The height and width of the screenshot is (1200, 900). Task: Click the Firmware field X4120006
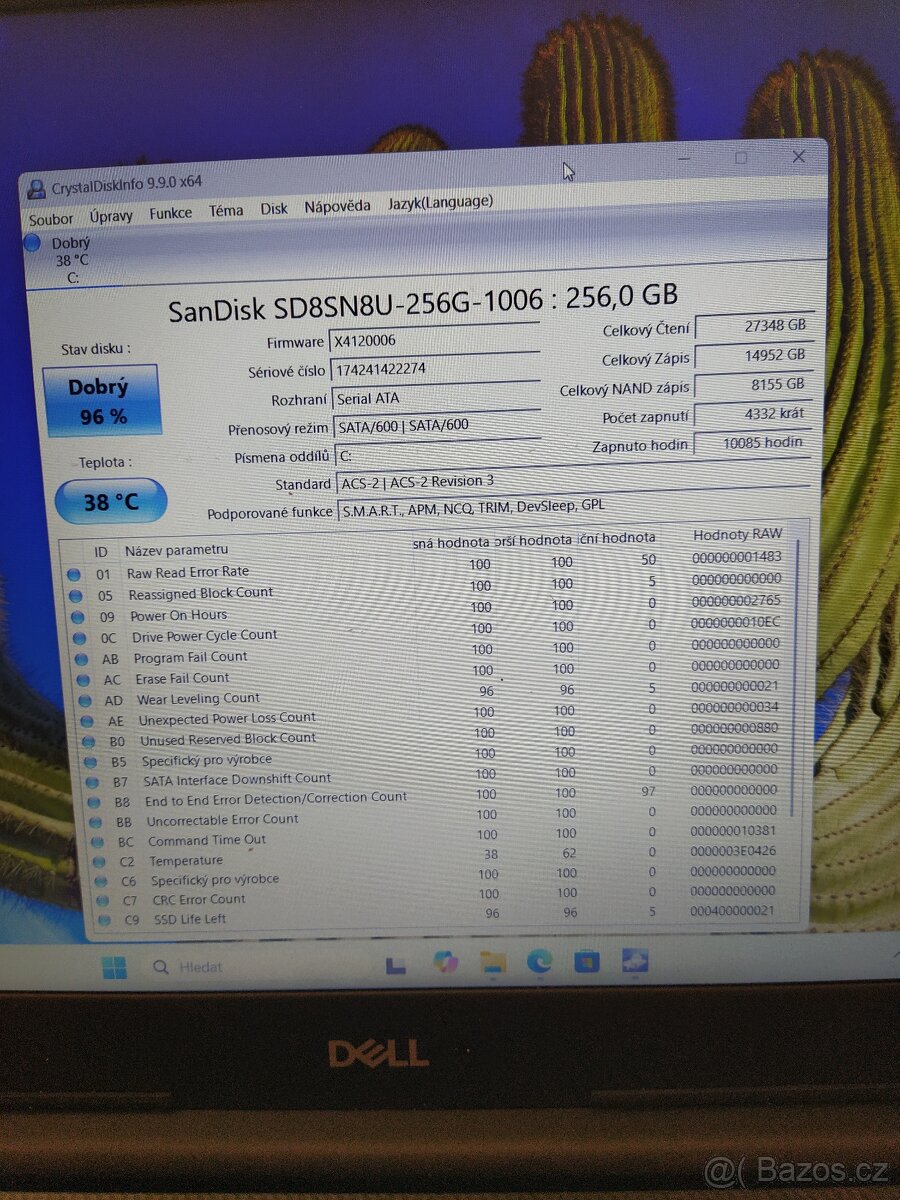tap(435, 340)
